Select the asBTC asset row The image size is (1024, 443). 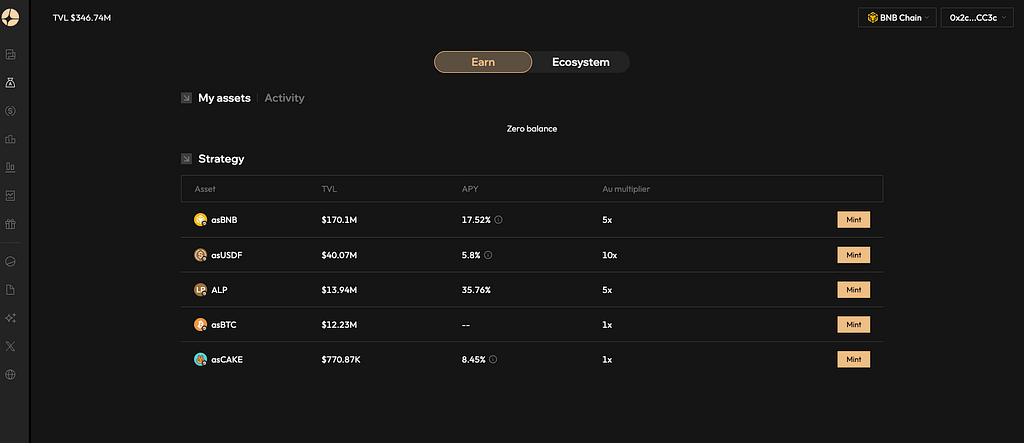[x=532, y=325]
